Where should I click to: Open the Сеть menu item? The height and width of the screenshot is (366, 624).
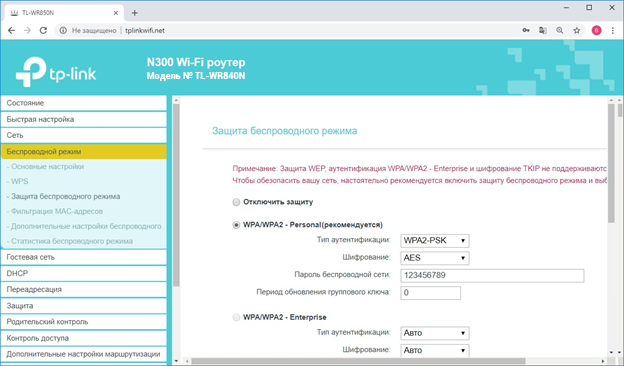click(84, 135)
